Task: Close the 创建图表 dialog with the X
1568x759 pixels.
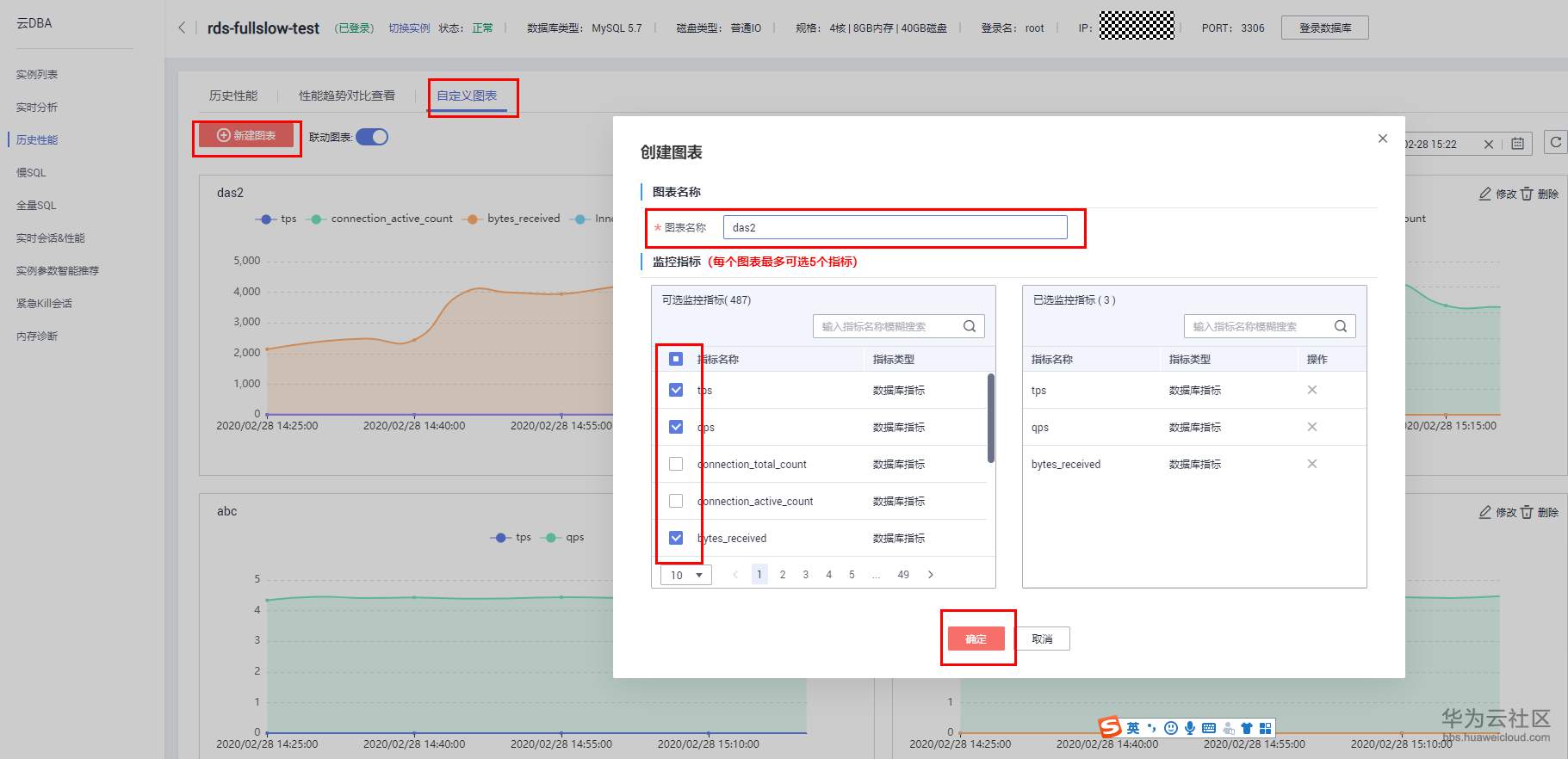Action: pos(1383,139)
